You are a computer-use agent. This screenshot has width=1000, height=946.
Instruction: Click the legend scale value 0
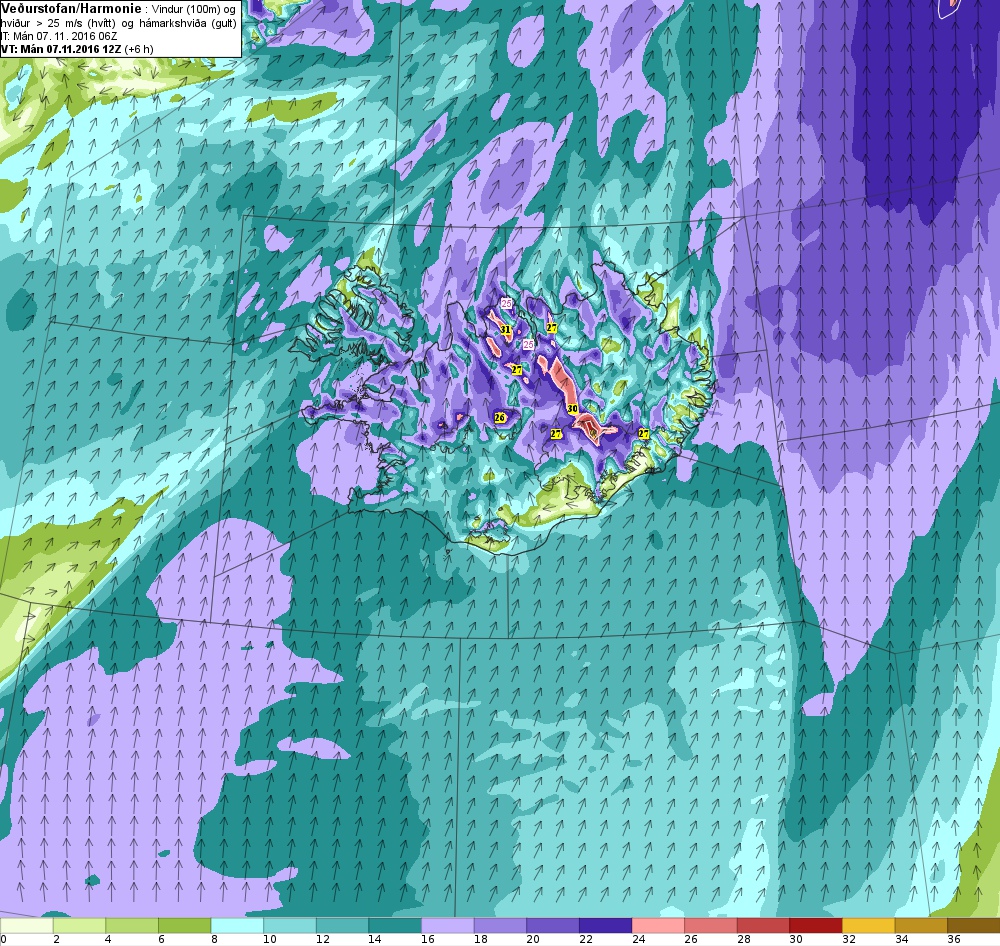(4, 939)
